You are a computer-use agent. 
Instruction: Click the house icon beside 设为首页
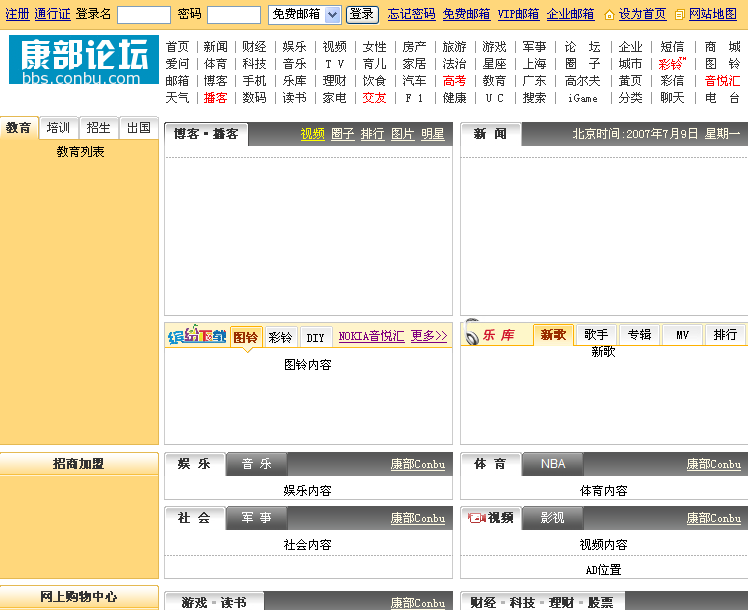click(x=609, y=15)
